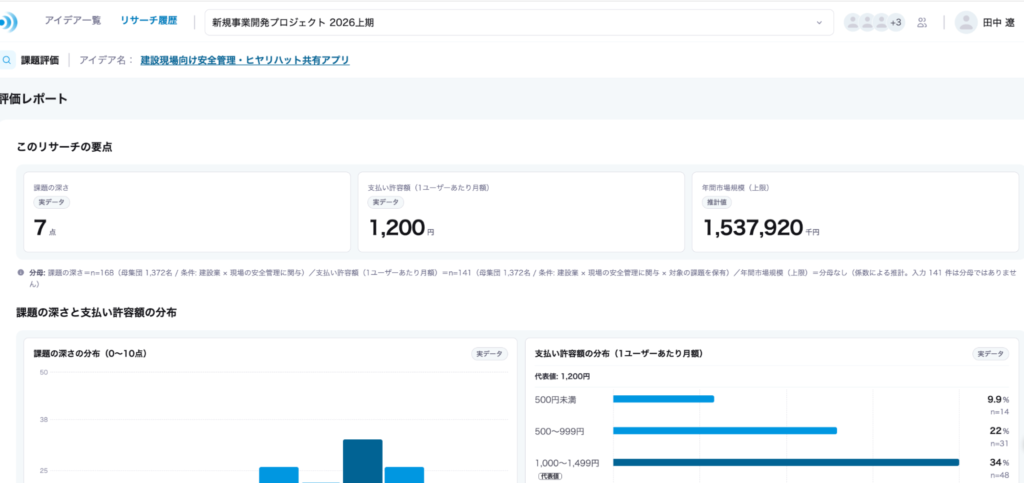Screen dimensions: 1024x483
Task: Click 課題の深さと支払い許容額の分布 heading
Action: click(x=97, y=313)
